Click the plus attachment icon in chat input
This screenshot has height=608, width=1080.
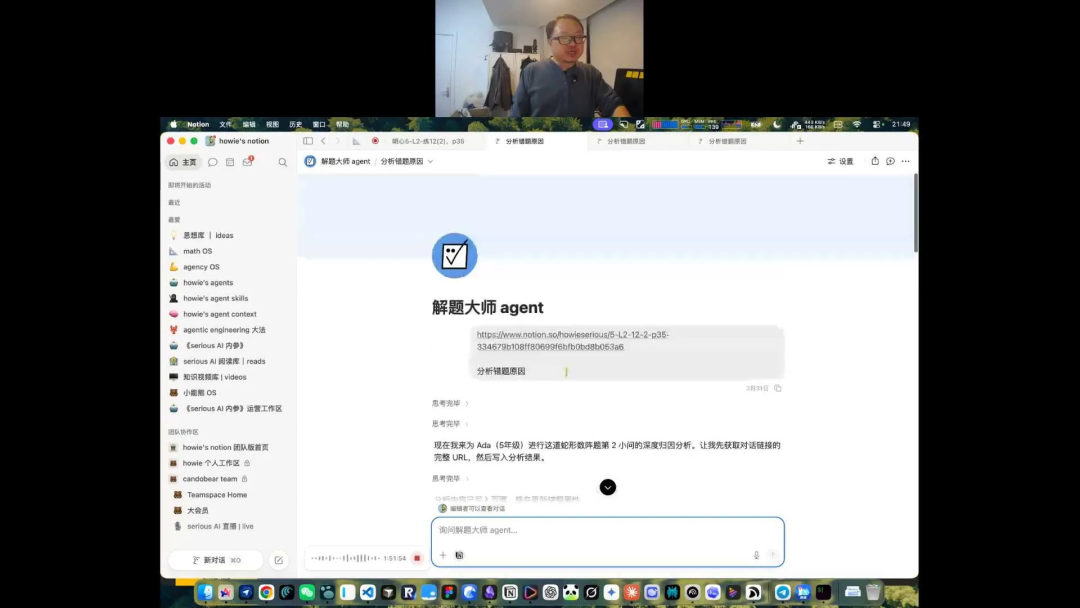[443, 555]
